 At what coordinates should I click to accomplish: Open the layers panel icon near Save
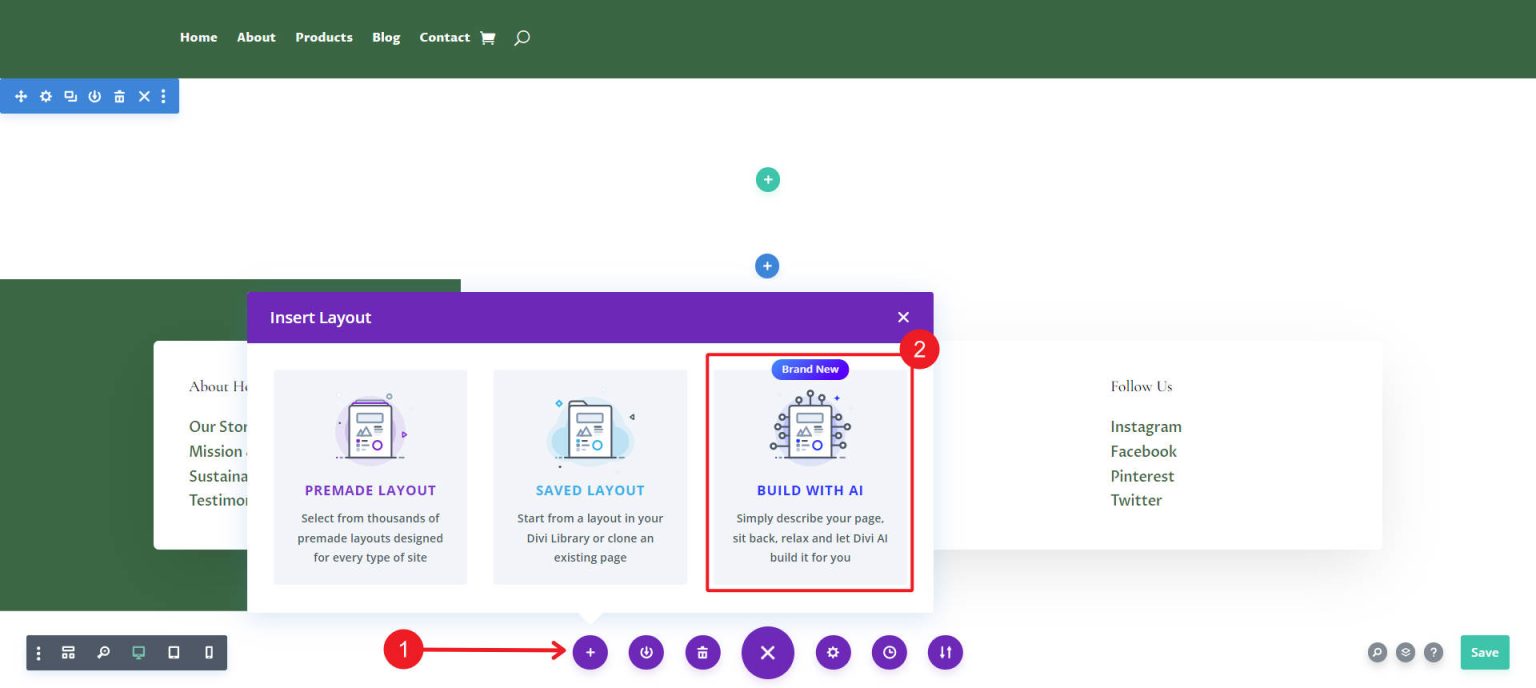1405,652
